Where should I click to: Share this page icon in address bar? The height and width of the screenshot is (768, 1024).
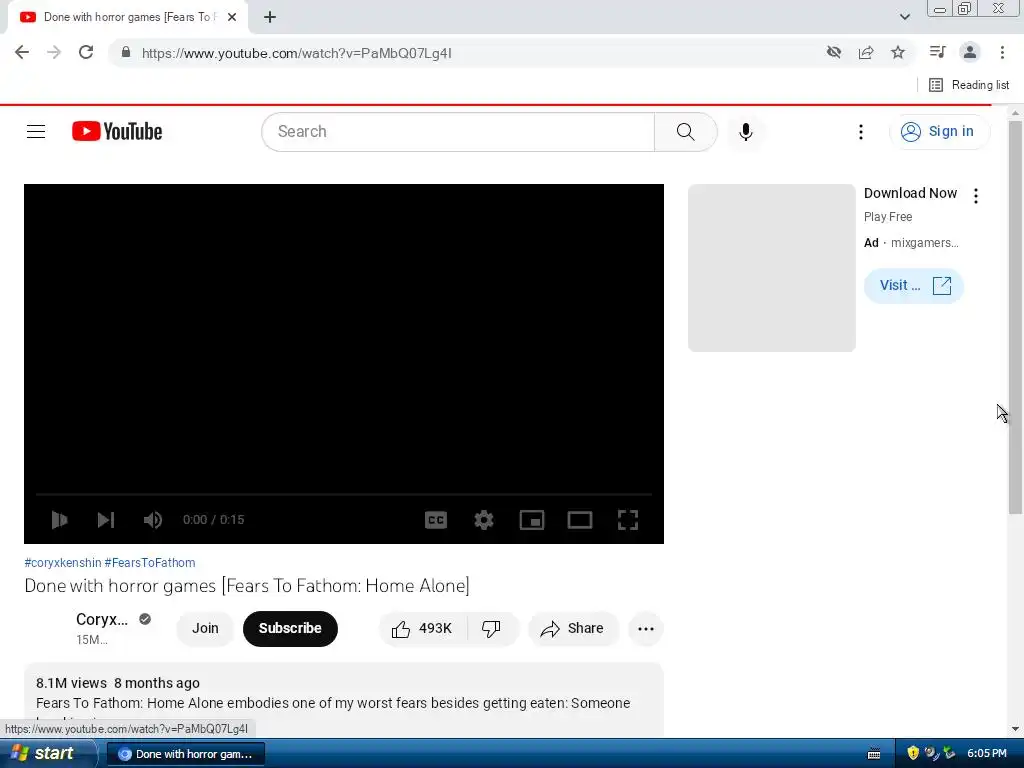pyautogui.click(x=866, y=52)
